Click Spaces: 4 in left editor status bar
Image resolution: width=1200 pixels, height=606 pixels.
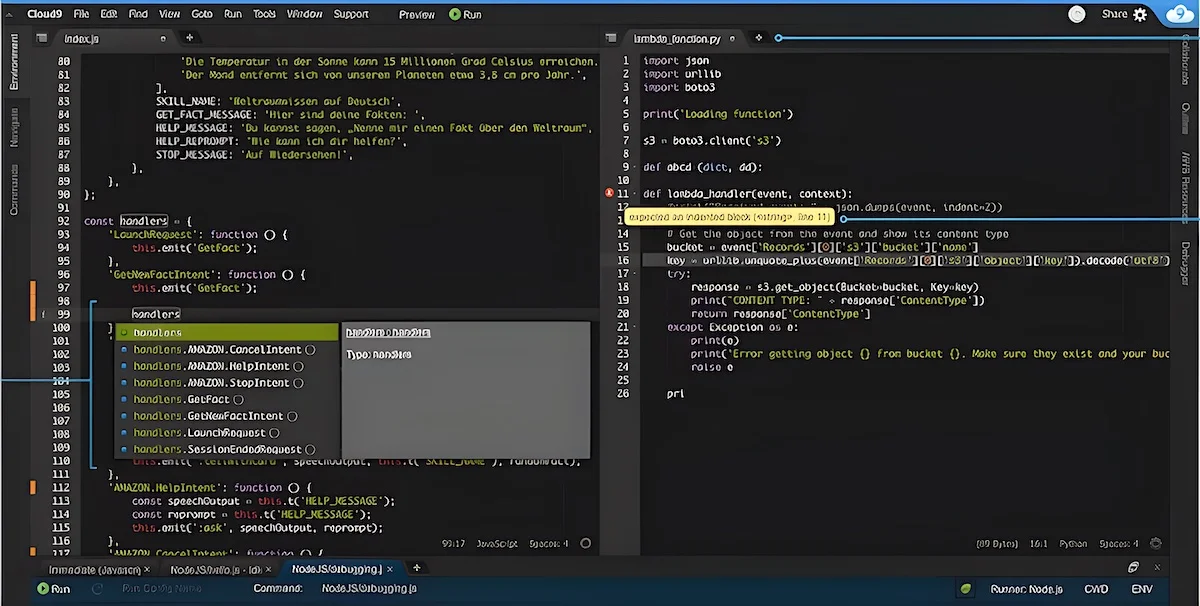click(548, 544)
